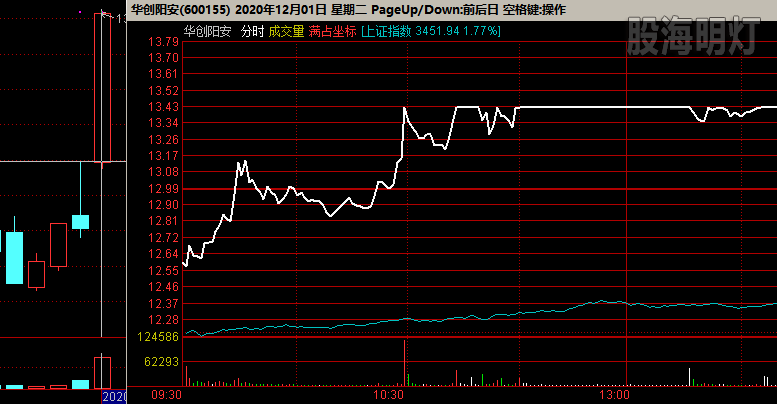
Task: Click price axis label 12.55
Action: [164, 271]
